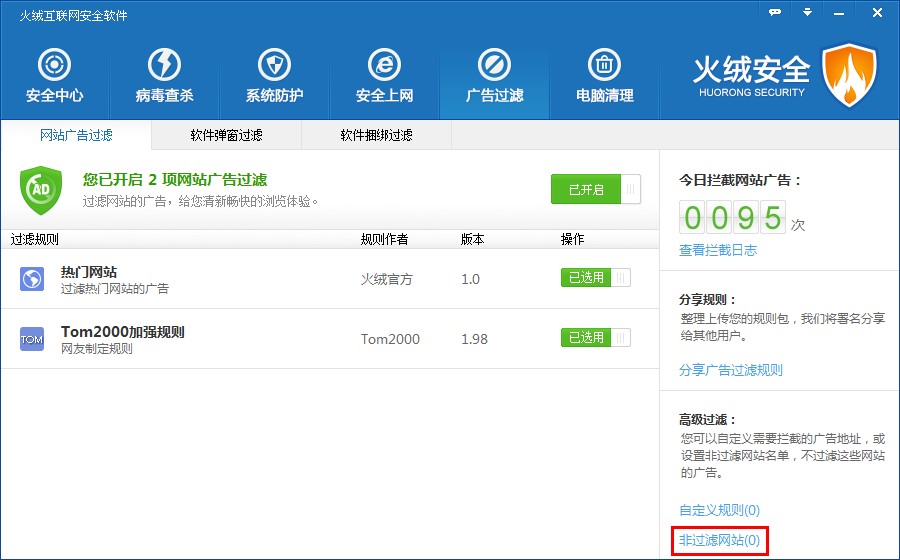Switch to 软件捆绑过滤 tab
This screenshot has width=900, height=560.
377,135
